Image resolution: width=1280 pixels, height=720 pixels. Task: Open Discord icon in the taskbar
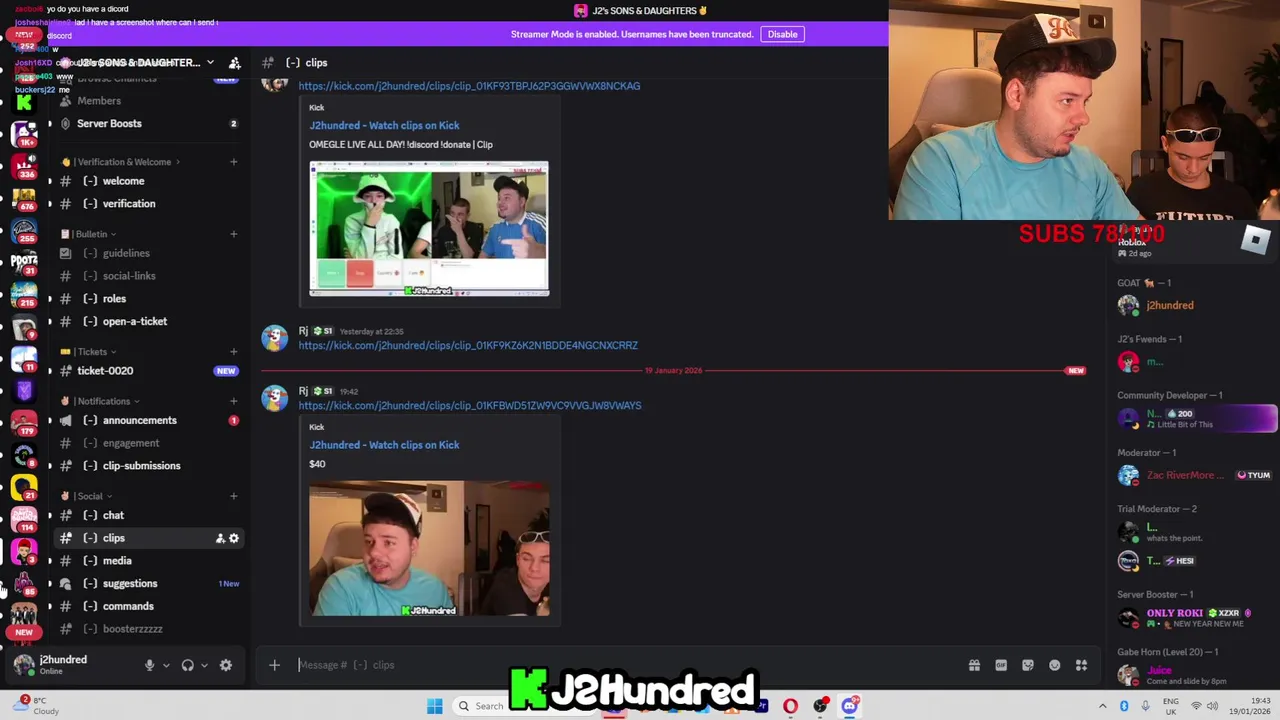[849, 706]
